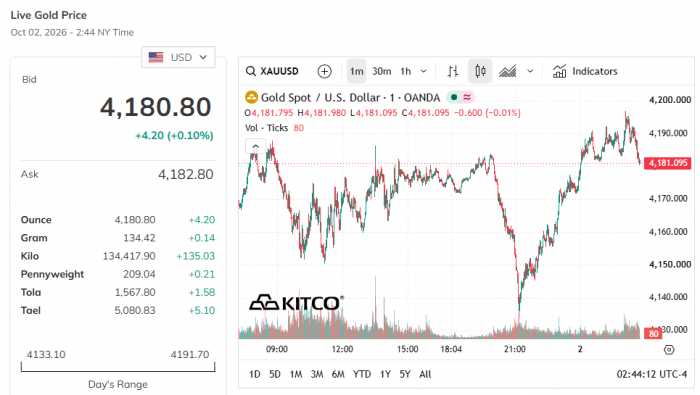This screenshot has width=700, height=395.
Task: Click the Kitco logo on the chart
Action: coord(296,303)
